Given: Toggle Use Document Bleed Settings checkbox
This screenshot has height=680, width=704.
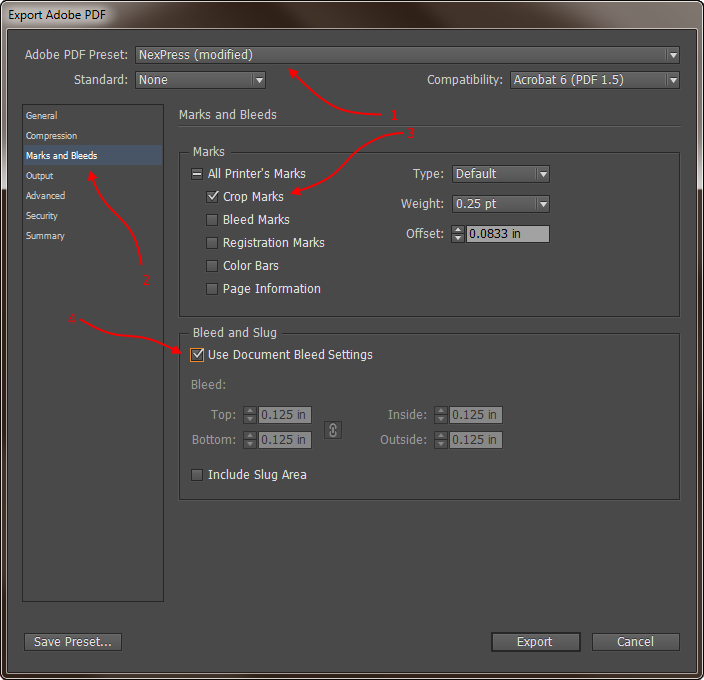Looking at the screenshot, I should (x=197, y=355).
